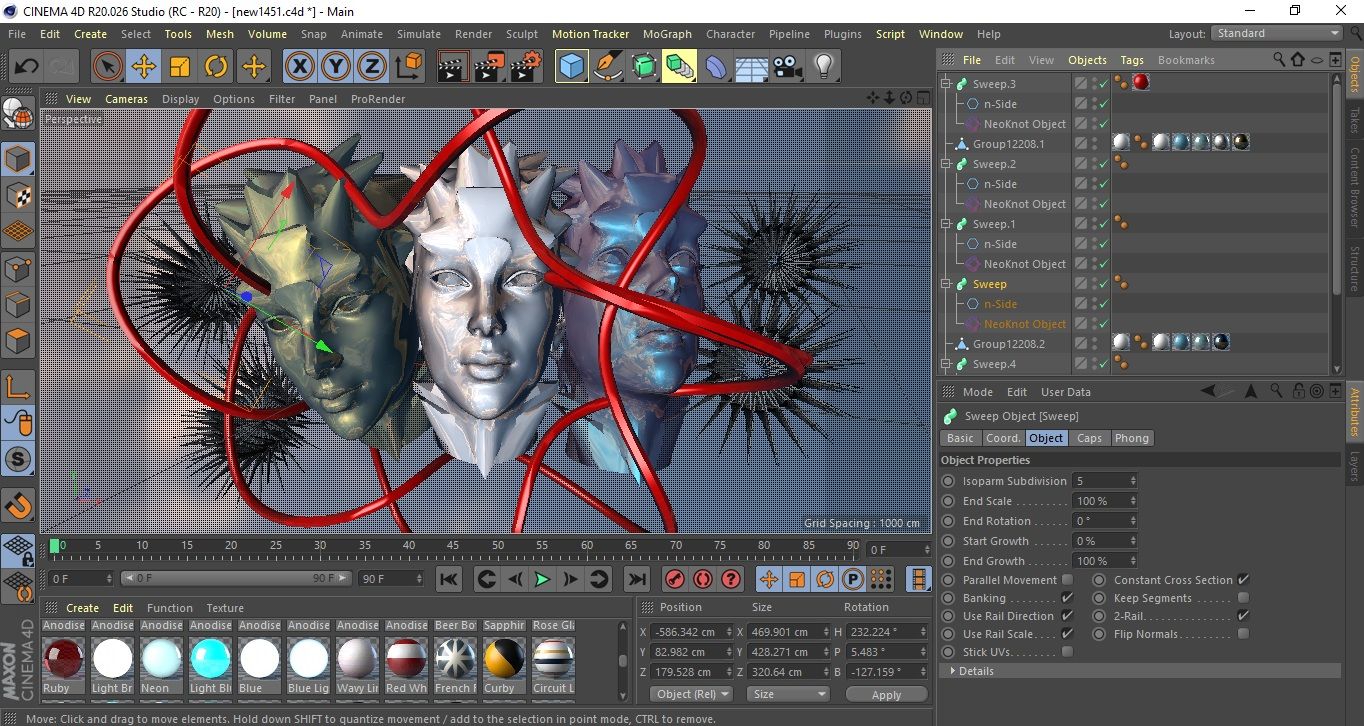The image size is (1364, 726).
Task: Click the Undo arrow icon
Action: pos(27,67)
